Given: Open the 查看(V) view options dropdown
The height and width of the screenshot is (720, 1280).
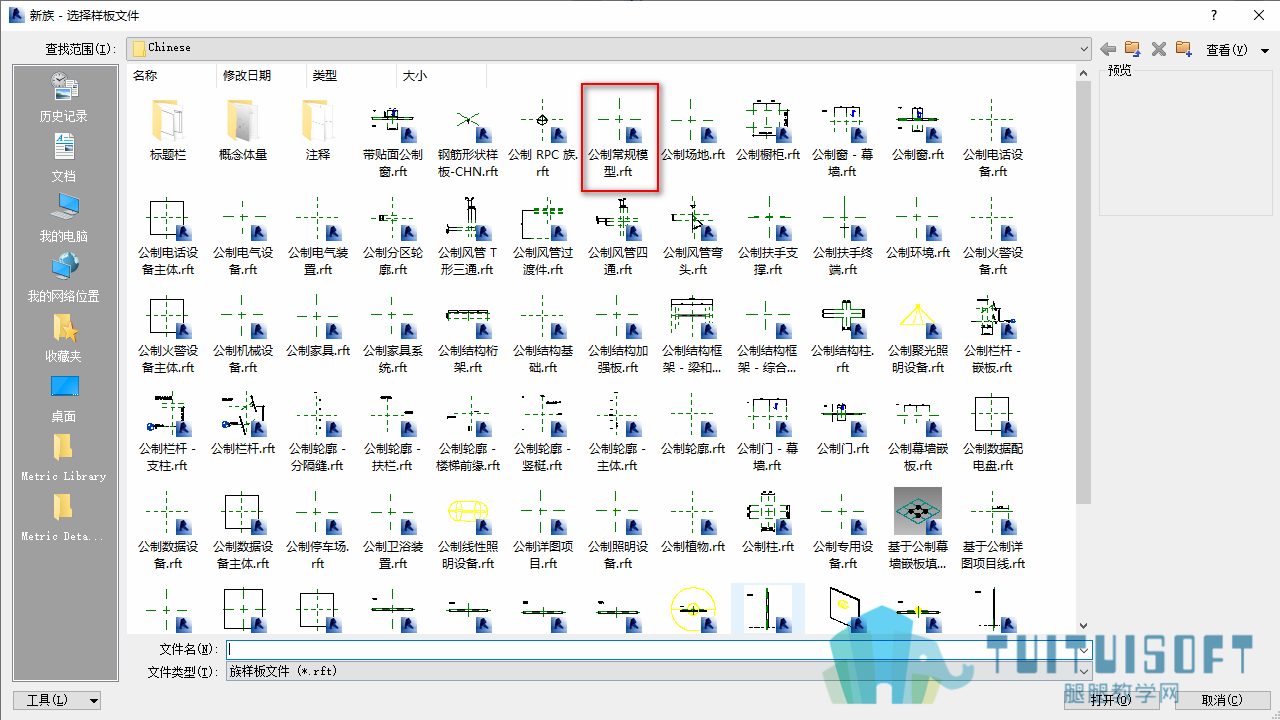Looking at the screenshot, I should tap(1237, 50).
